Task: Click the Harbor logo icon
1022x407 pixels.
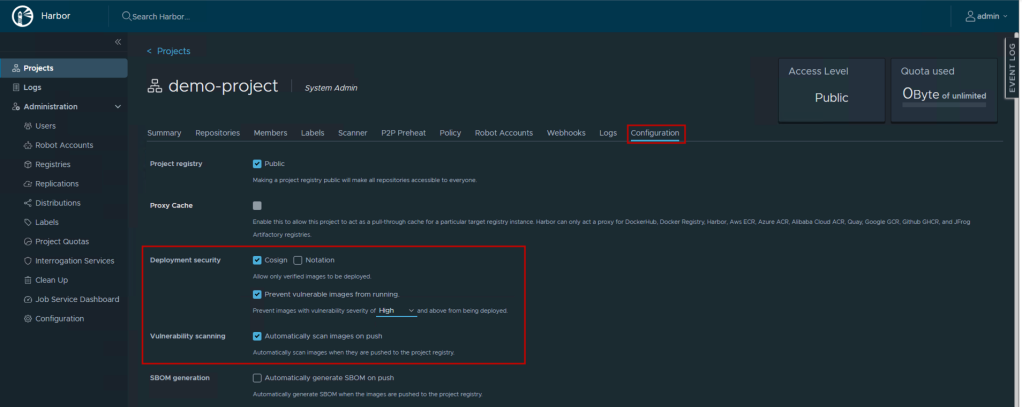Action: 22,16
